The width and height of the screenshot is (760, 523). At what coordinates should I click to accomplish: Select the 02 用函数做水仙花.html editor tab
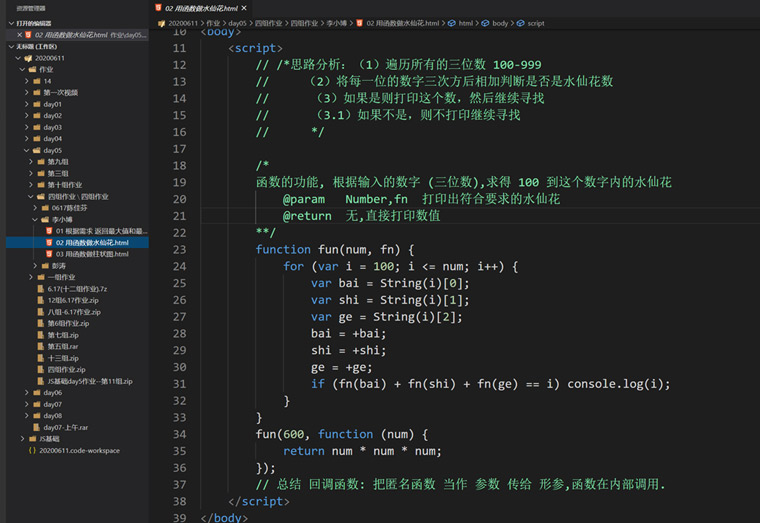(x=201, y=8)
